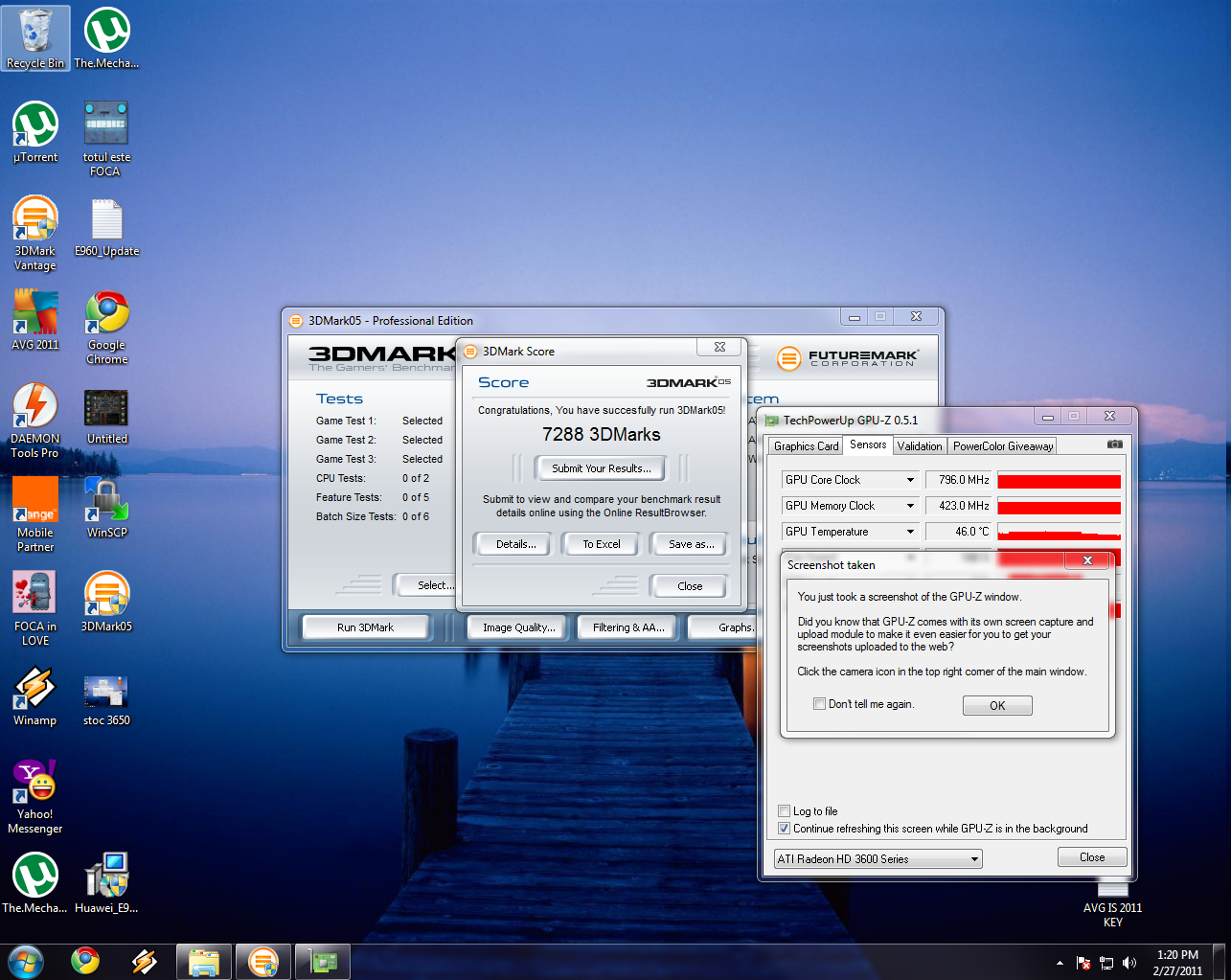Open Google Chrome desktop shortcut

click(106, 327)
